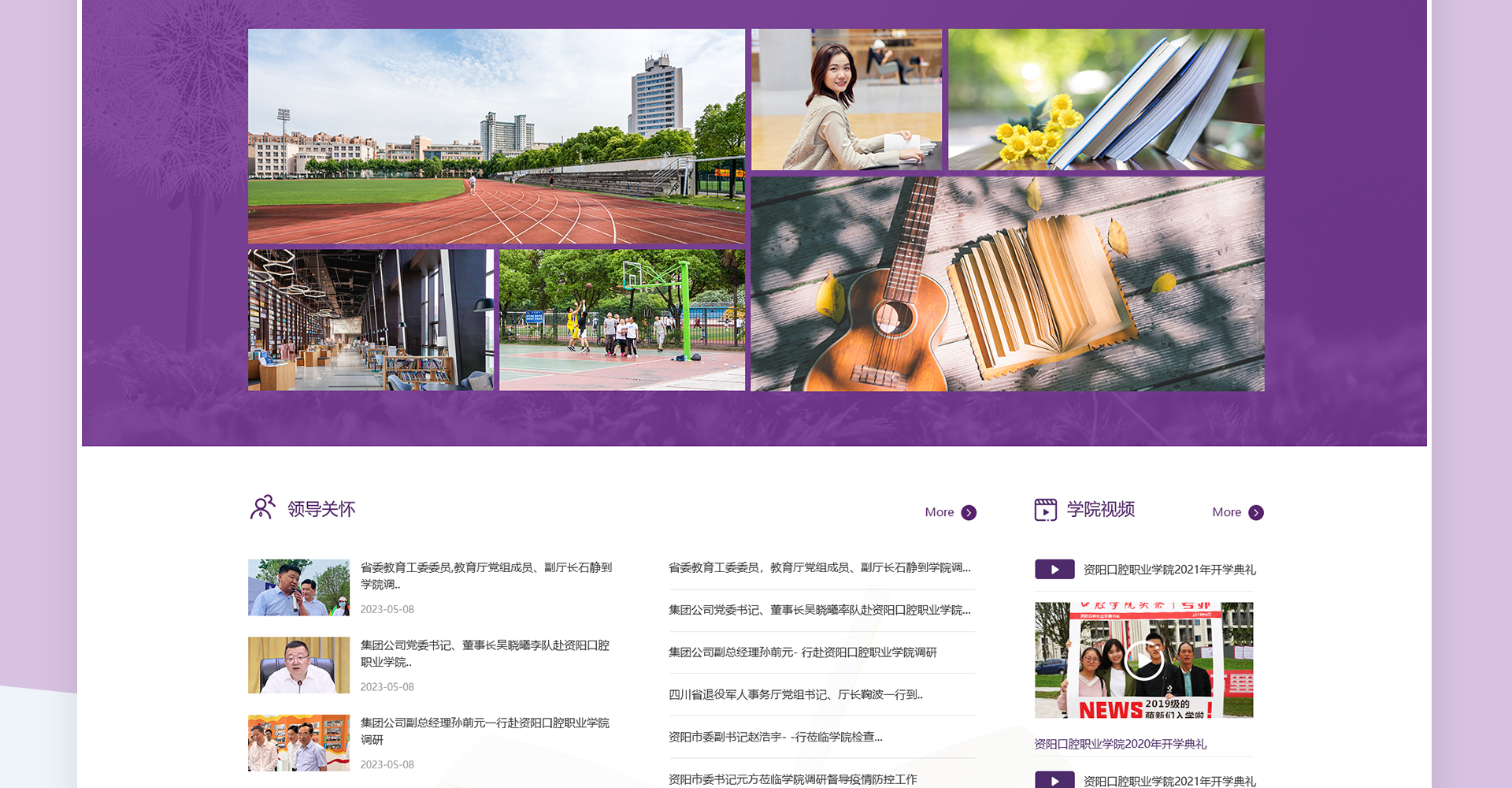Open 资阳市委副书记赵浩宇 news link
Image resolution: width=1512 pixels, height=788 pixels.
775,737
